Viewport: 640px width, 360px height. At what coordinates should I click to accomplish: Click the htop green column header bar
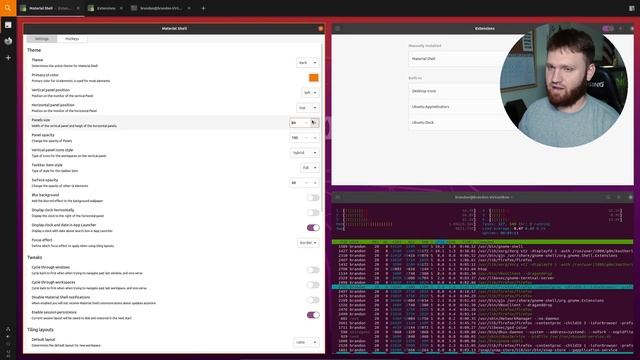pos(482,242)
